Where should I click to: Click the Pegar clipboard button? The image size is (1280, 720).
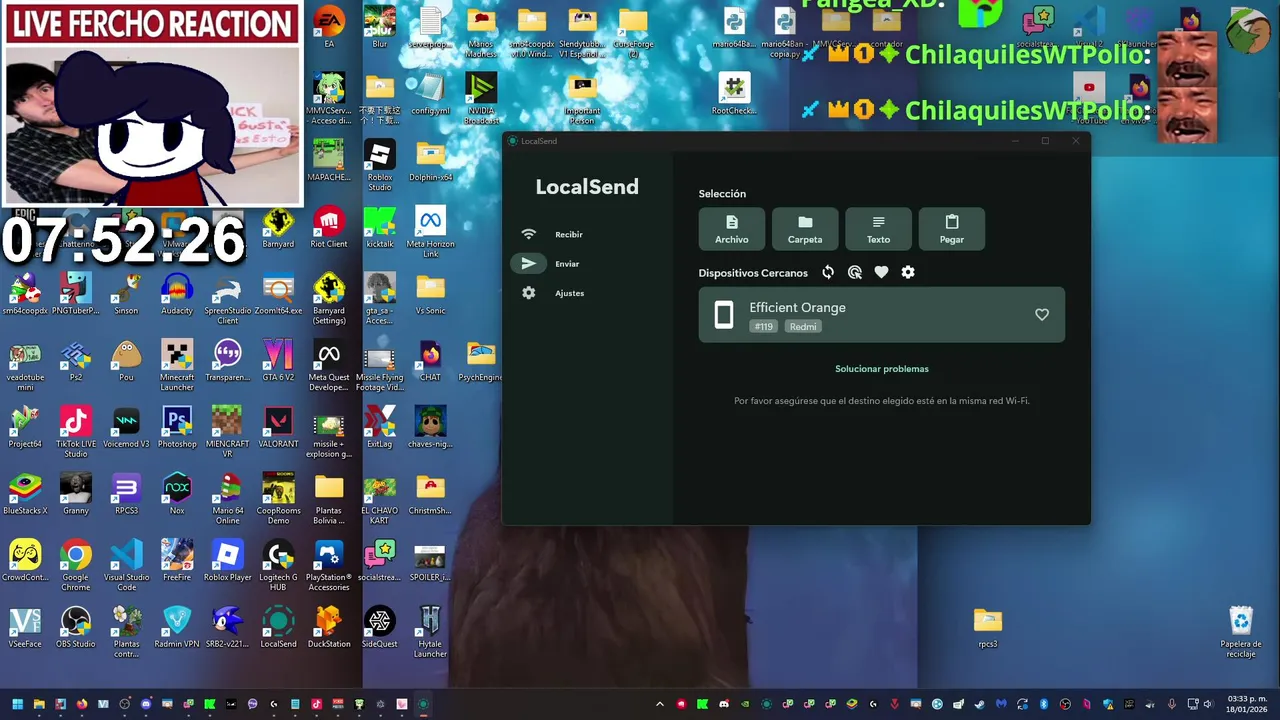click(952, 229)
